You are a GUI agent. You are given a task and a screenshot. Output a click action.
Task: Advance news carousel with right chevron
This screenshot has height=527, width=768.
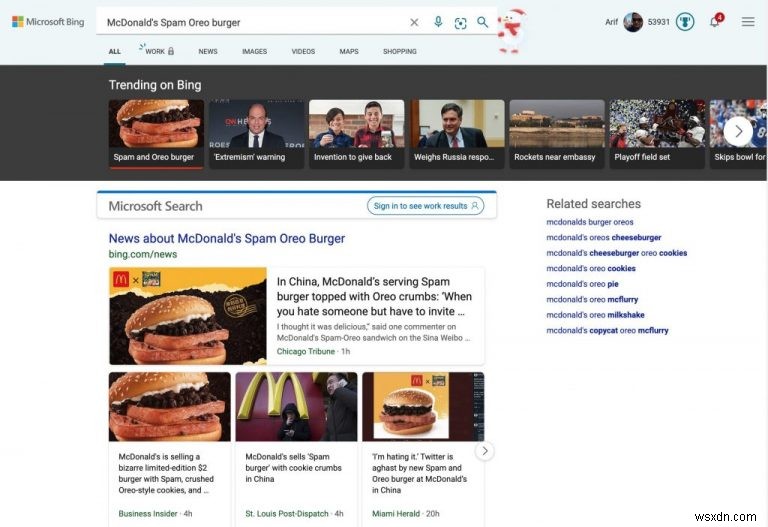(484, 451)
